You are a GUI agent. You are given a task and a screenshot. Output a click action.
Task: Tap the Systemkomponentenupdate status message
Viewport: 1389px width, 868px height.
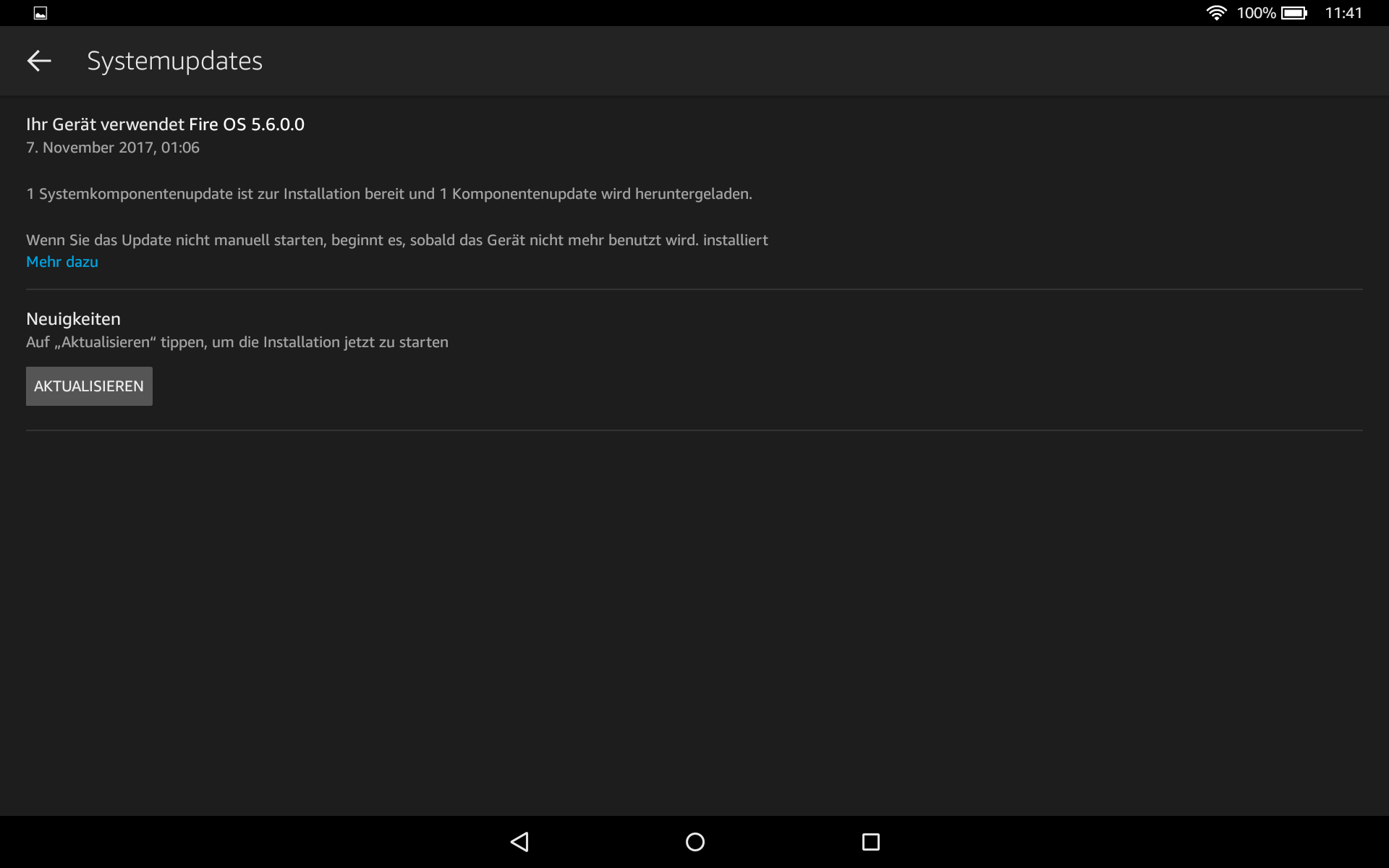click(x=389, y=194)
